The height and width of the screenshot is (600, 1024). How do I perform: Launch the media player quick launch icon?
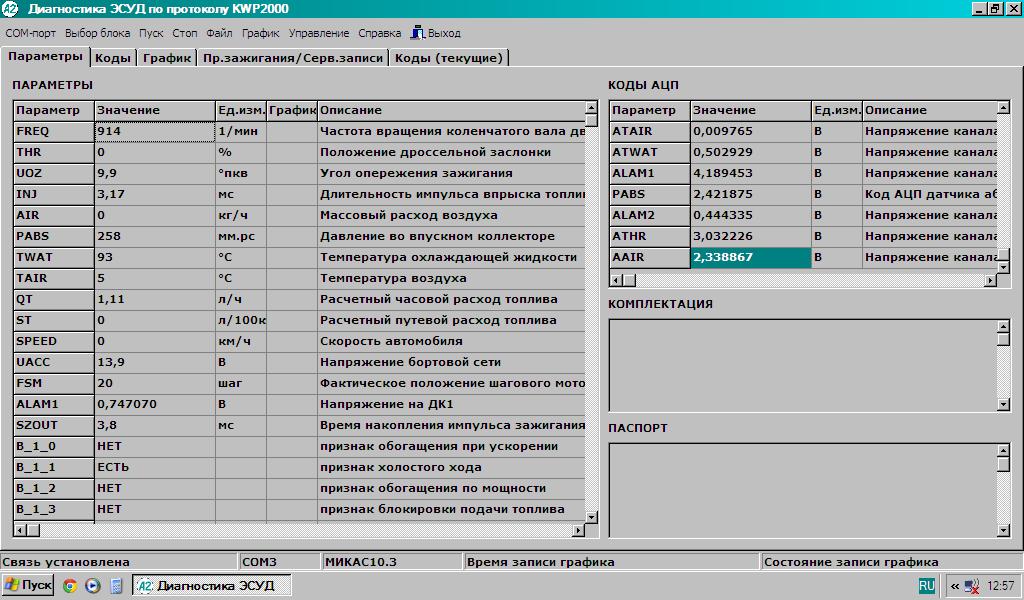click(x=92, y=585)
